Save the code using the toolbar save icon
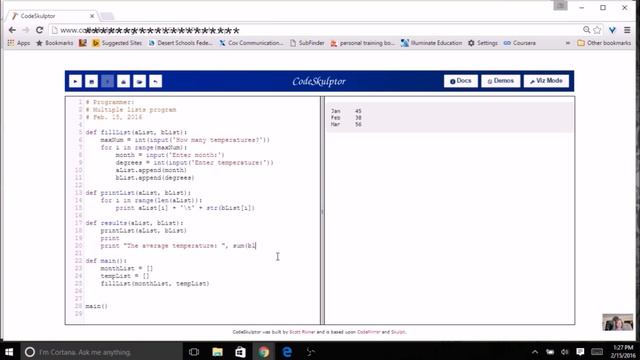This screenshot has width=640, height=360. (91, 81)
